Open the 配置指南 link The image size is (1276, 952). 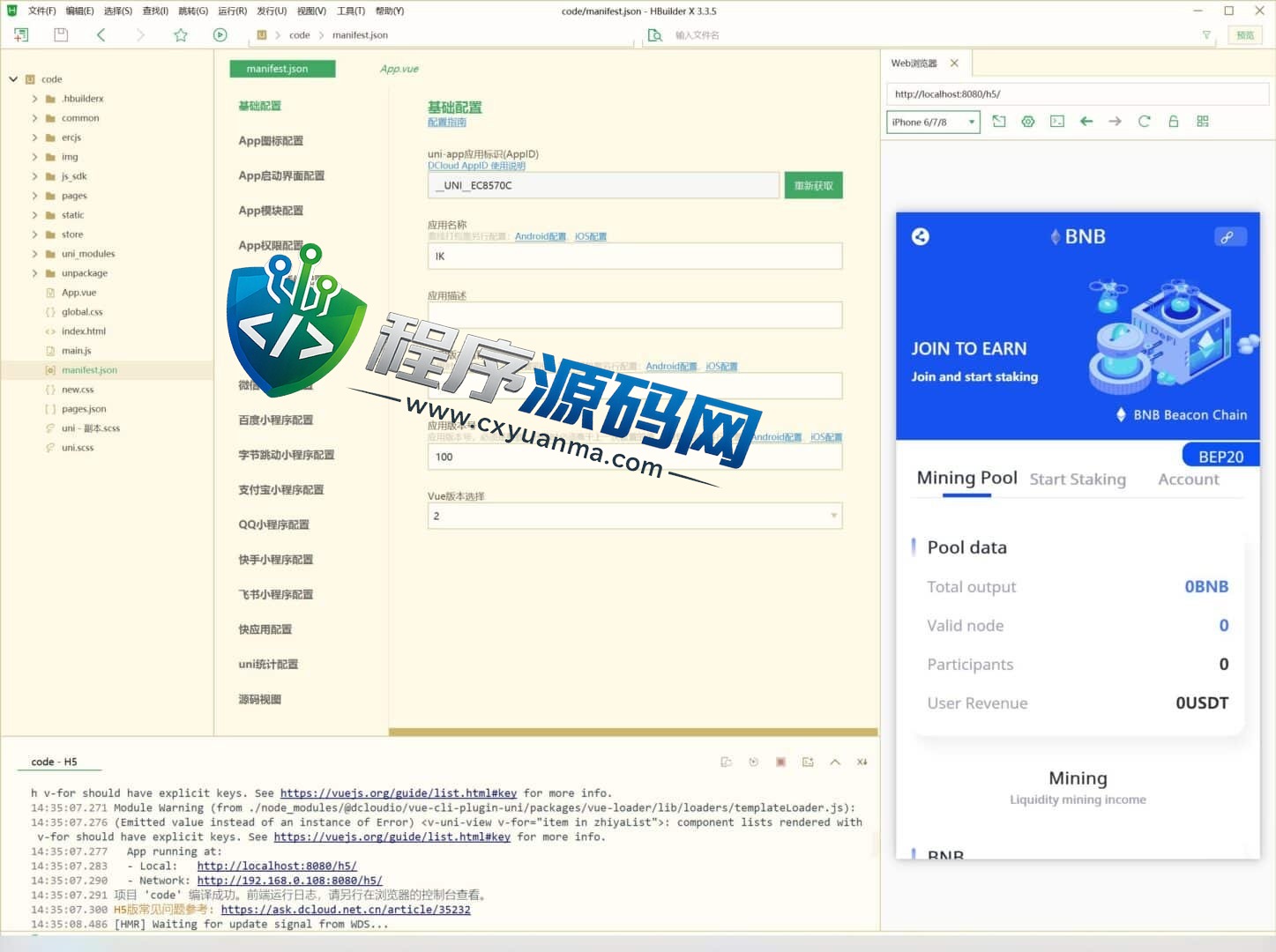(x=446, y=123)
